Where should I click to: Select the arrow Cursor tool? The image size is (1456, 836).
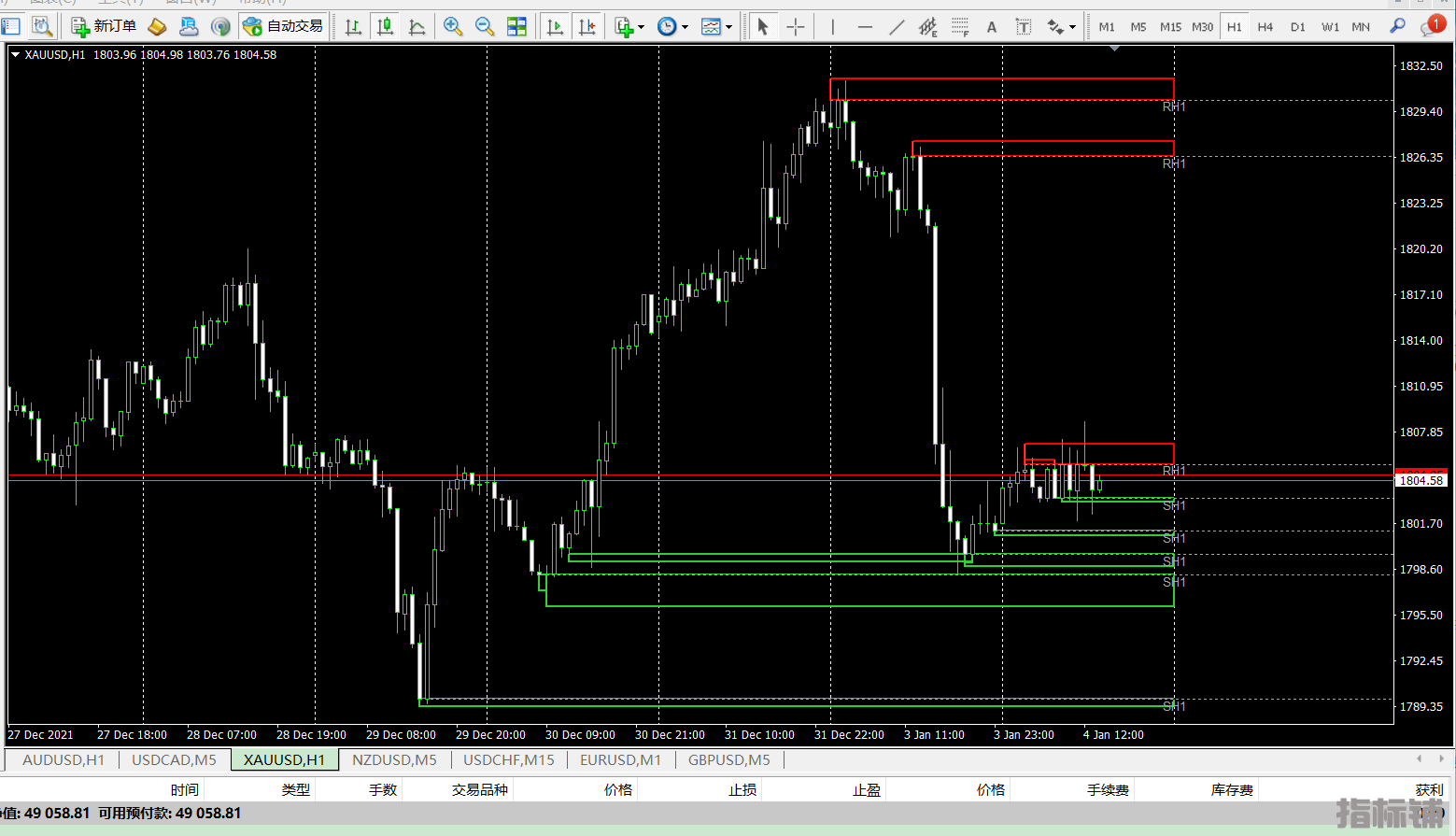[x=763, y=26]
